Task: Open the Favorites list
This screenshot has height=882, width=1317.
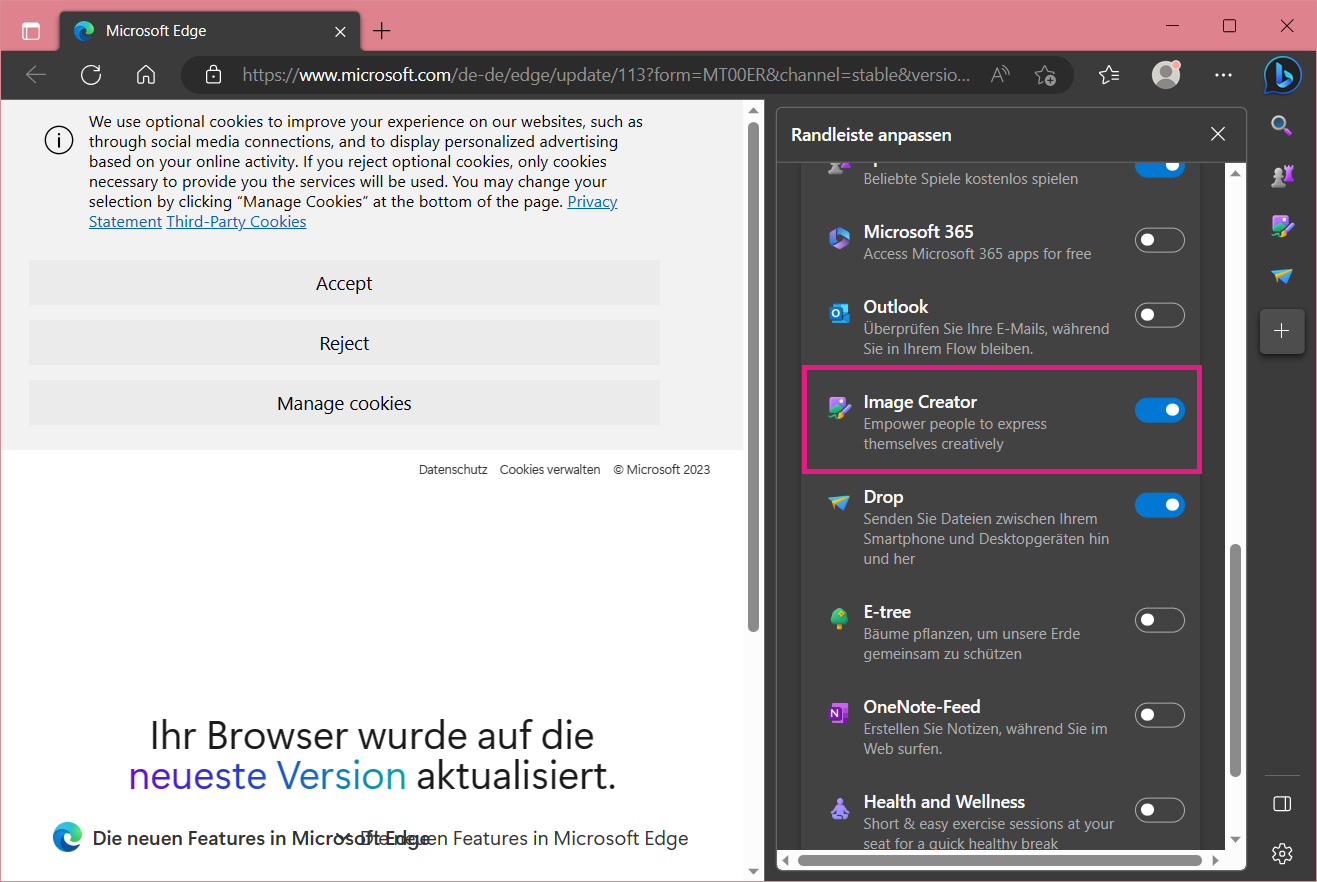Action: pyautogui.click(x=1109, y=75)
